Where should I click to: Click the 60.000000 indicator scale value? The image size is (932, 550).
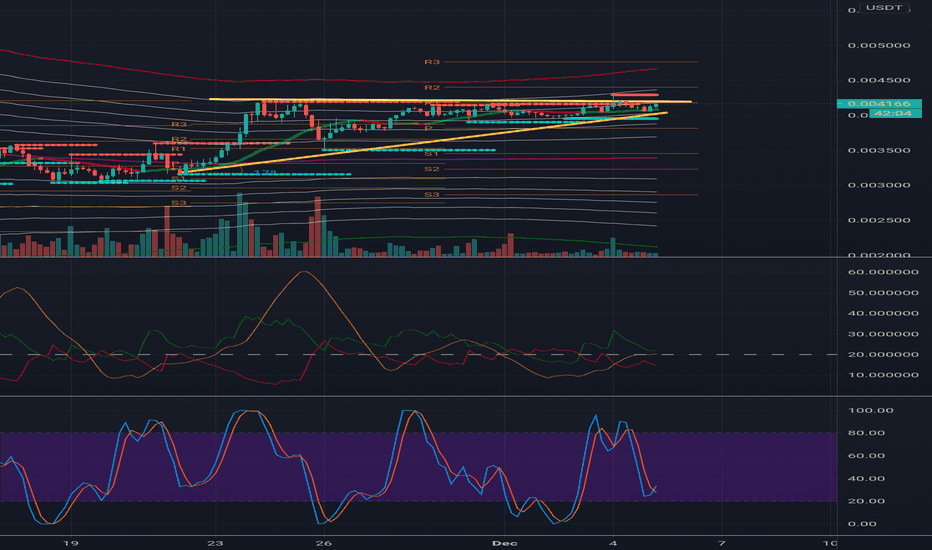pyautogui.click(x=883, y=272)
